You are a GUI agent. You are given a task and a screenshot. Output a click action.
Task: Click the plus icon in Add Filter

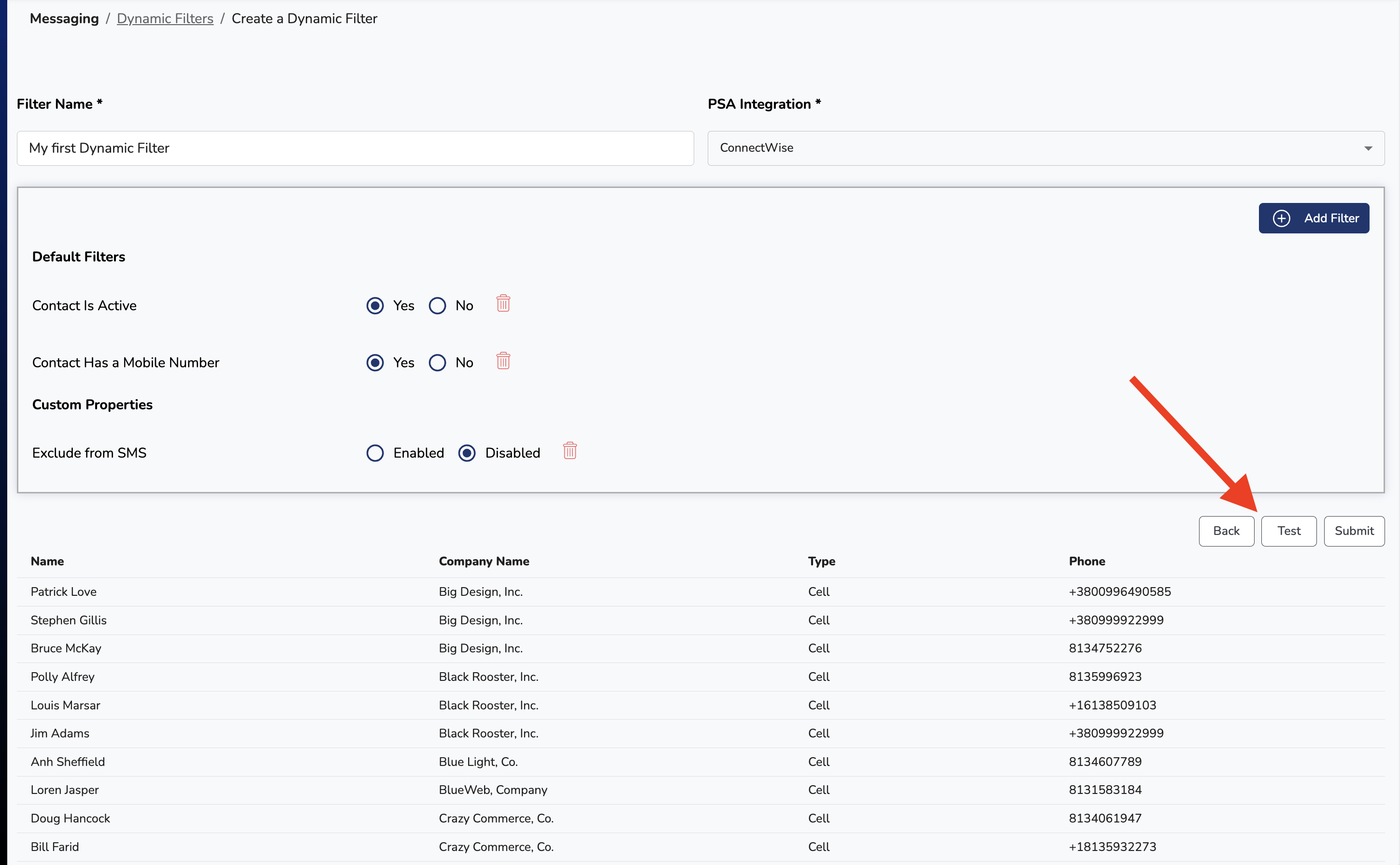click(1281, 218)
